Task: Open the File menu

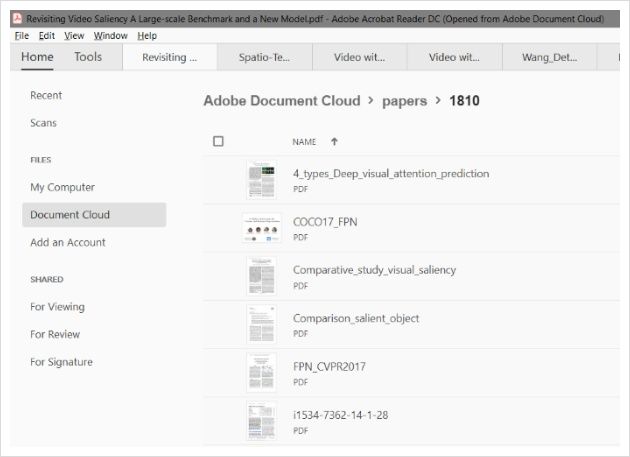Action: [22, 36]
